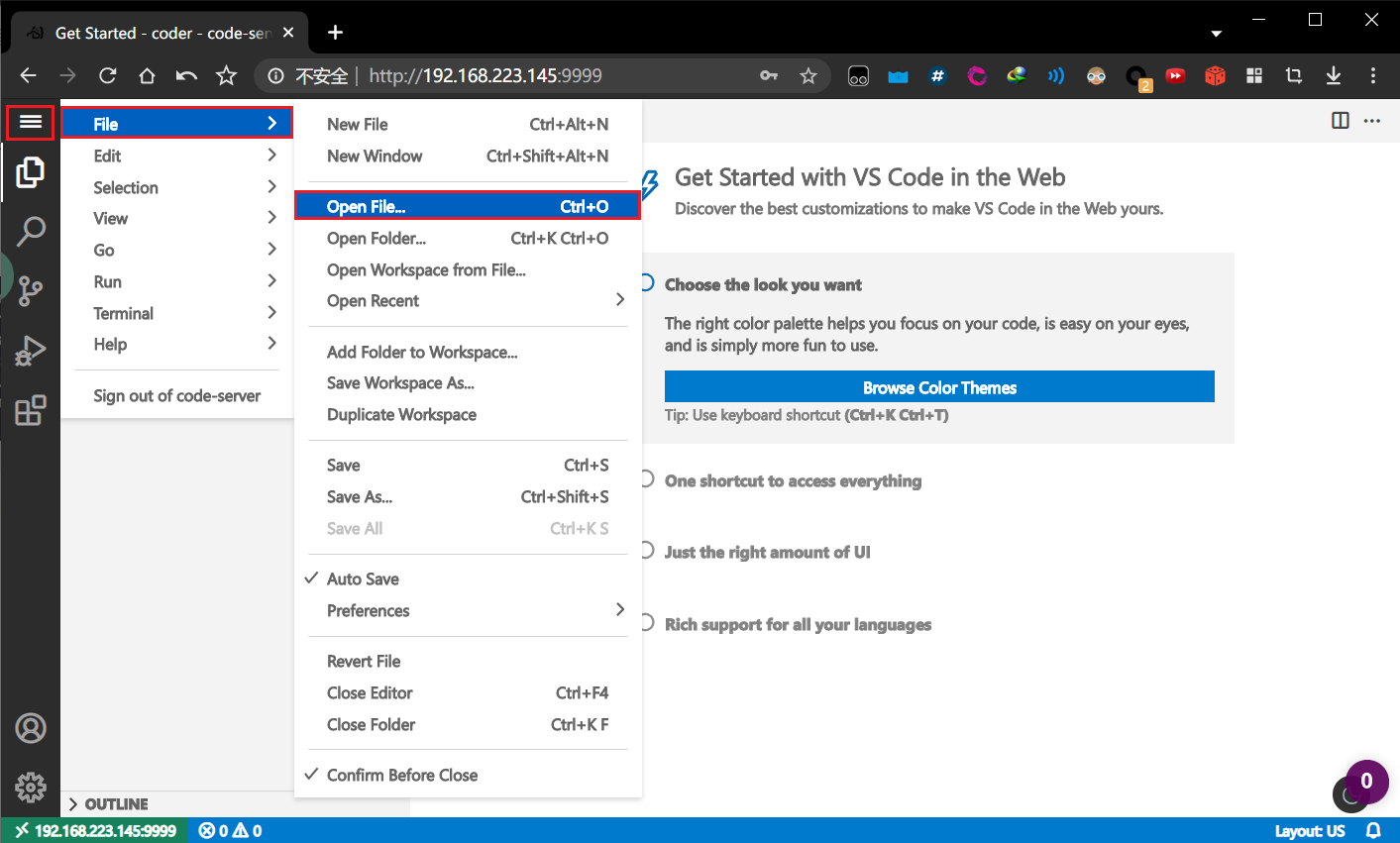Open the browser three-dot menu
This screenshot has width=1400, height=843.
1373,75
